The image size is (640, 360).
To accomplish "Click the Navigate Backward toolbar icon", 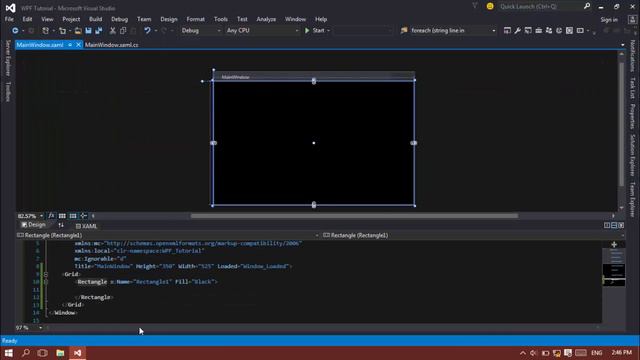I will pos(15,31).
